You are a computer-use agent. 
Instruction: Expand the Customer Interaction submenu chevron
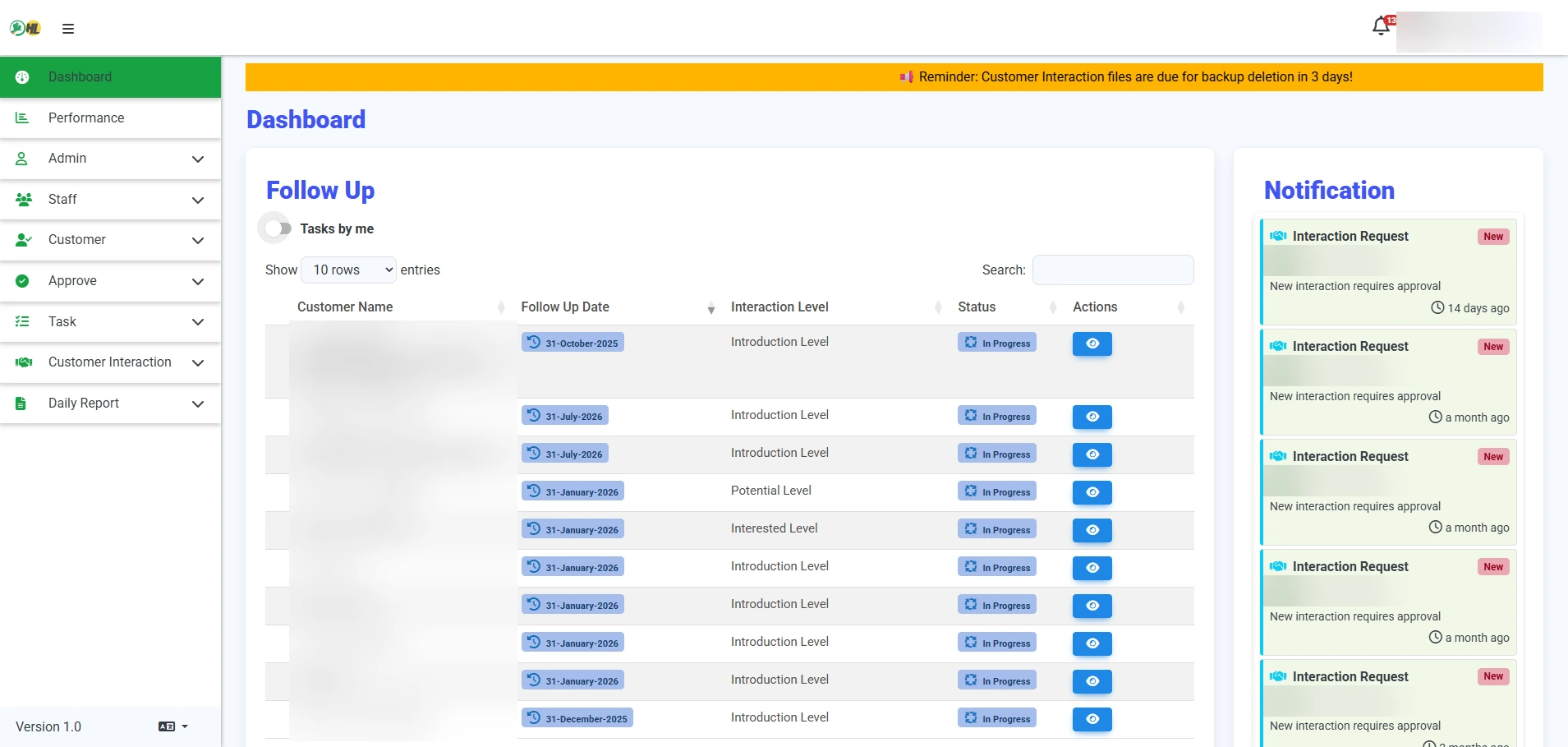(198, 363)
